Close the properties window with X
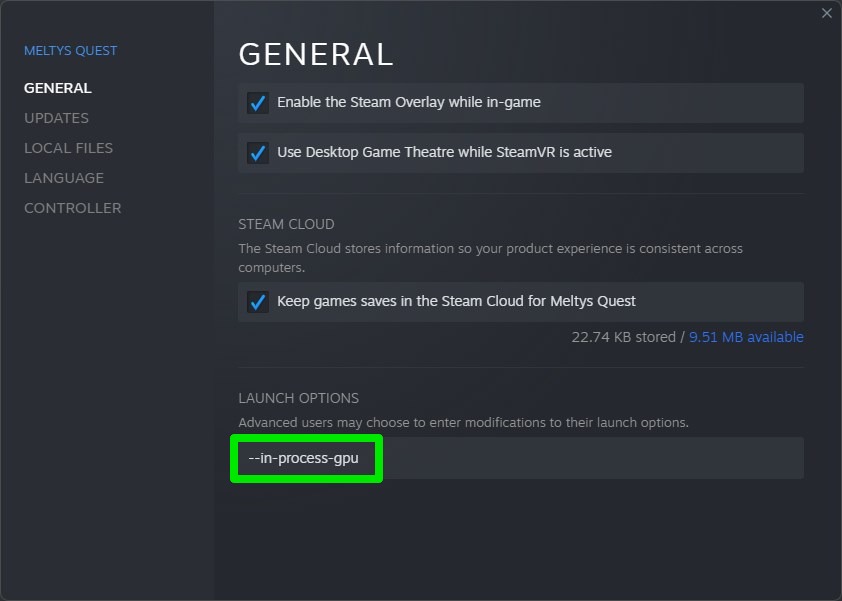 click(x=826, y=13)
